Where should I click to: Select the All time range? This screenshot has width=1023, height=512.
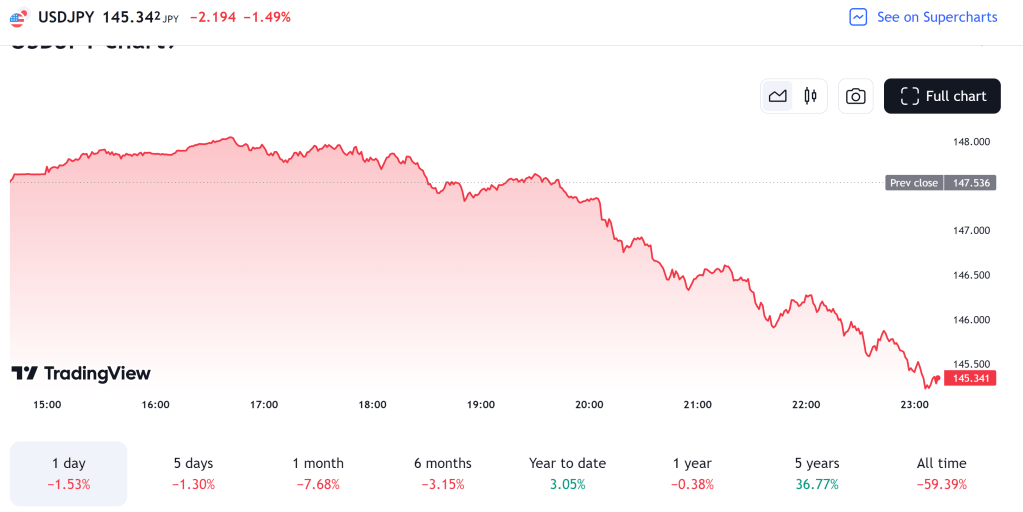[x=941, y=473]
